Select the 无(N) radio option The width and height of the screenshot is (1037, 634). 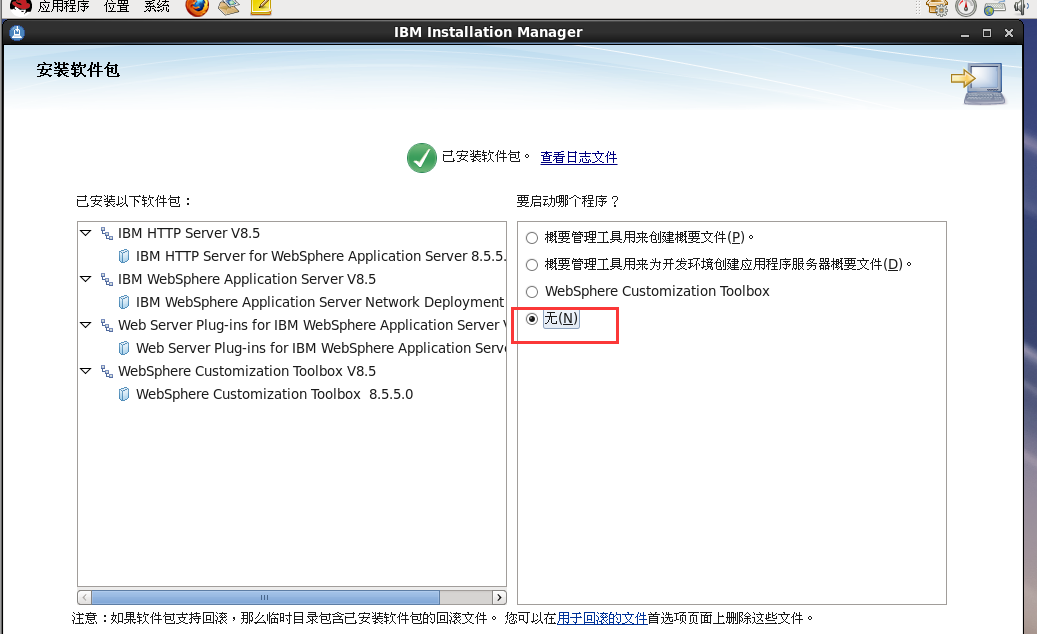click(x=532, y=319)
